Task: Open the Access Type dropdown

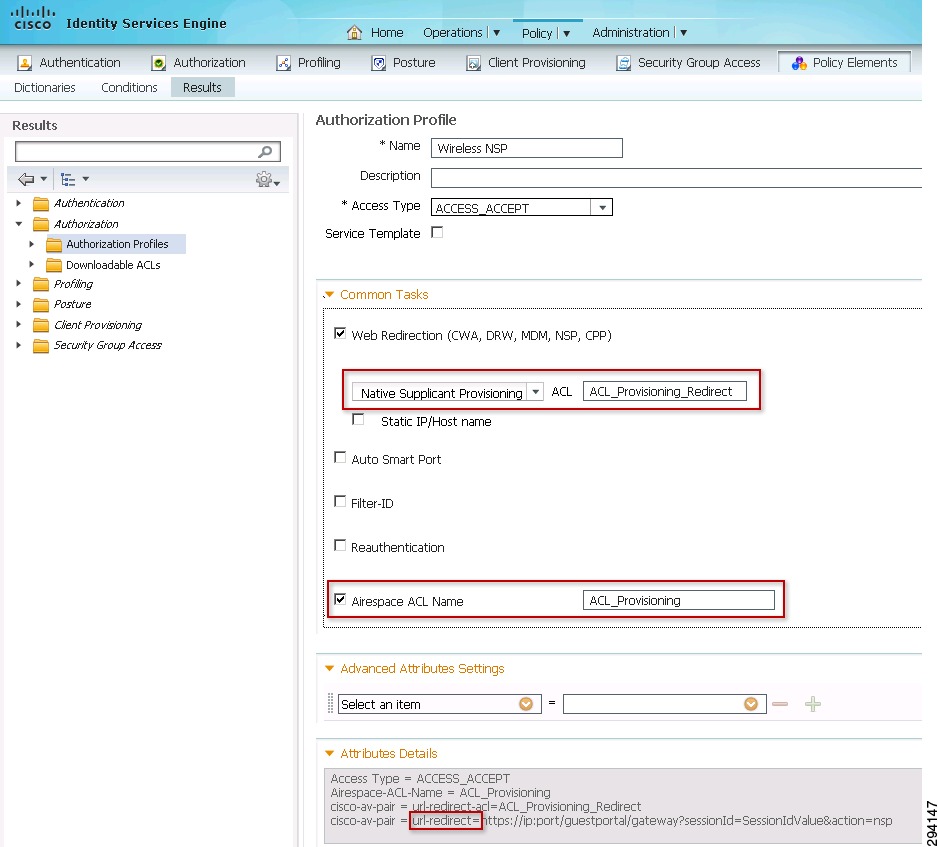Action: (602, 208)
